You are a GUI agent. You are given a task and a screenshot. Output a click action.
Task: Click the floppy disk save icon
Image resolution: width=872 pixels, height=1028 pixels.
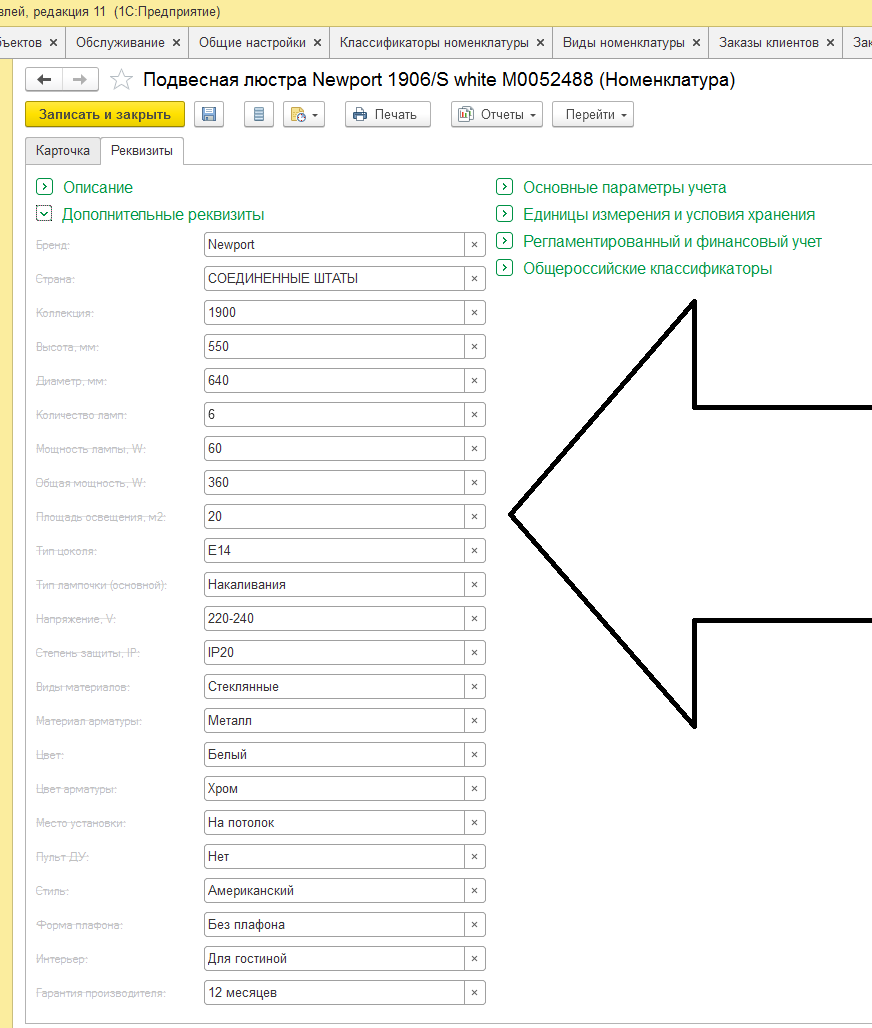[x=209, y=115]
